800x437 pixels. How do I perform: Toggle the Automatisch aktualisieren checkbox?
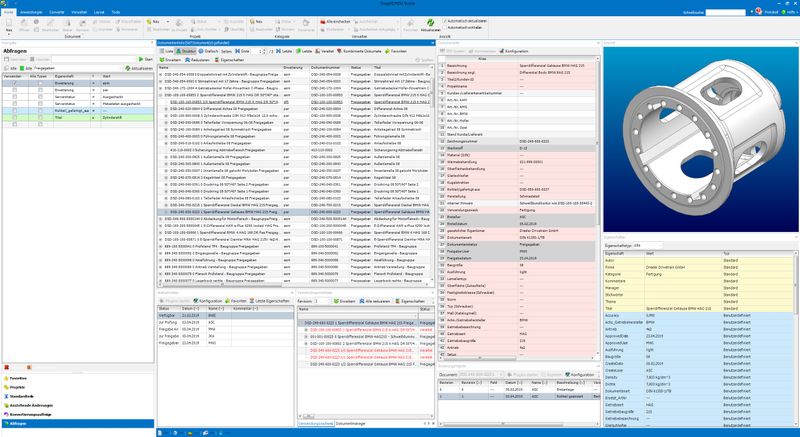[x=445, y=21]
